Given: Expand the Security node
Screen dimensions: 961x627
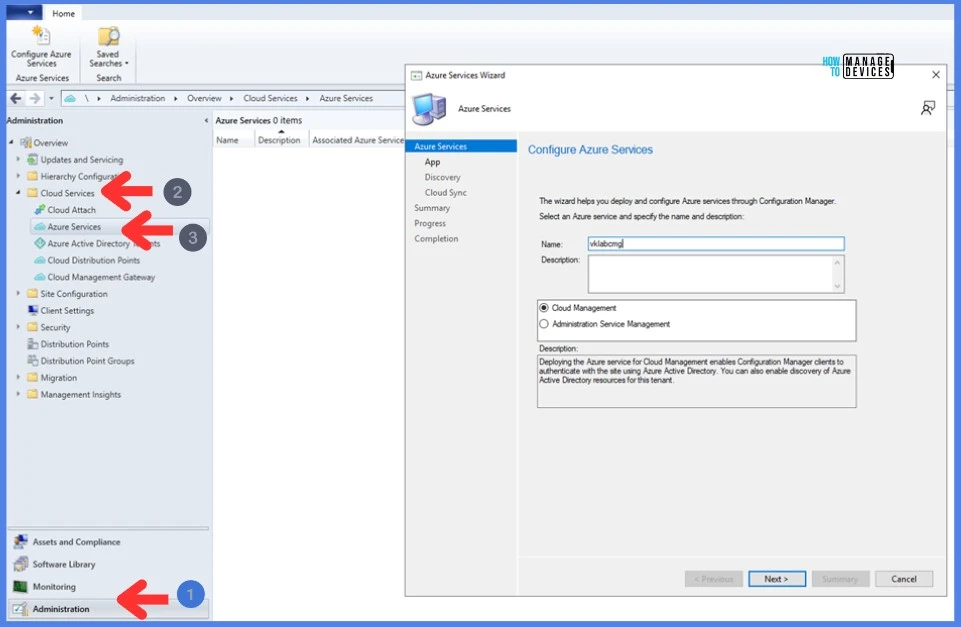Looking at the screenshot, I should 18,327.
